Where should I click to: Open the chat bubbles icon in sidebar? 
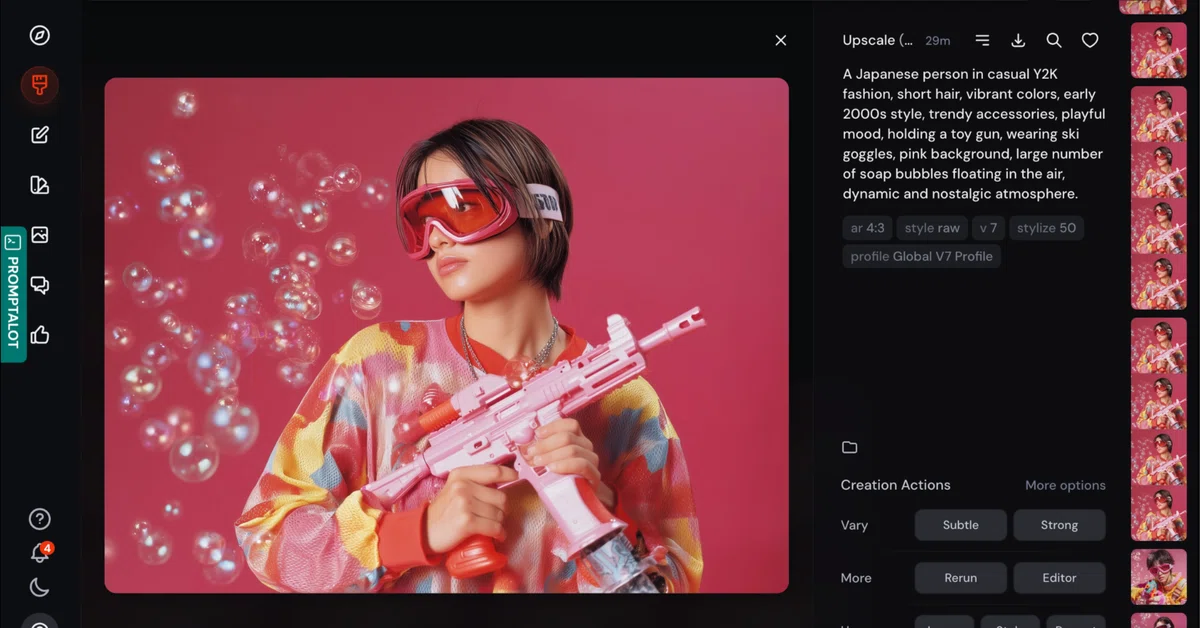pos(40,285)
